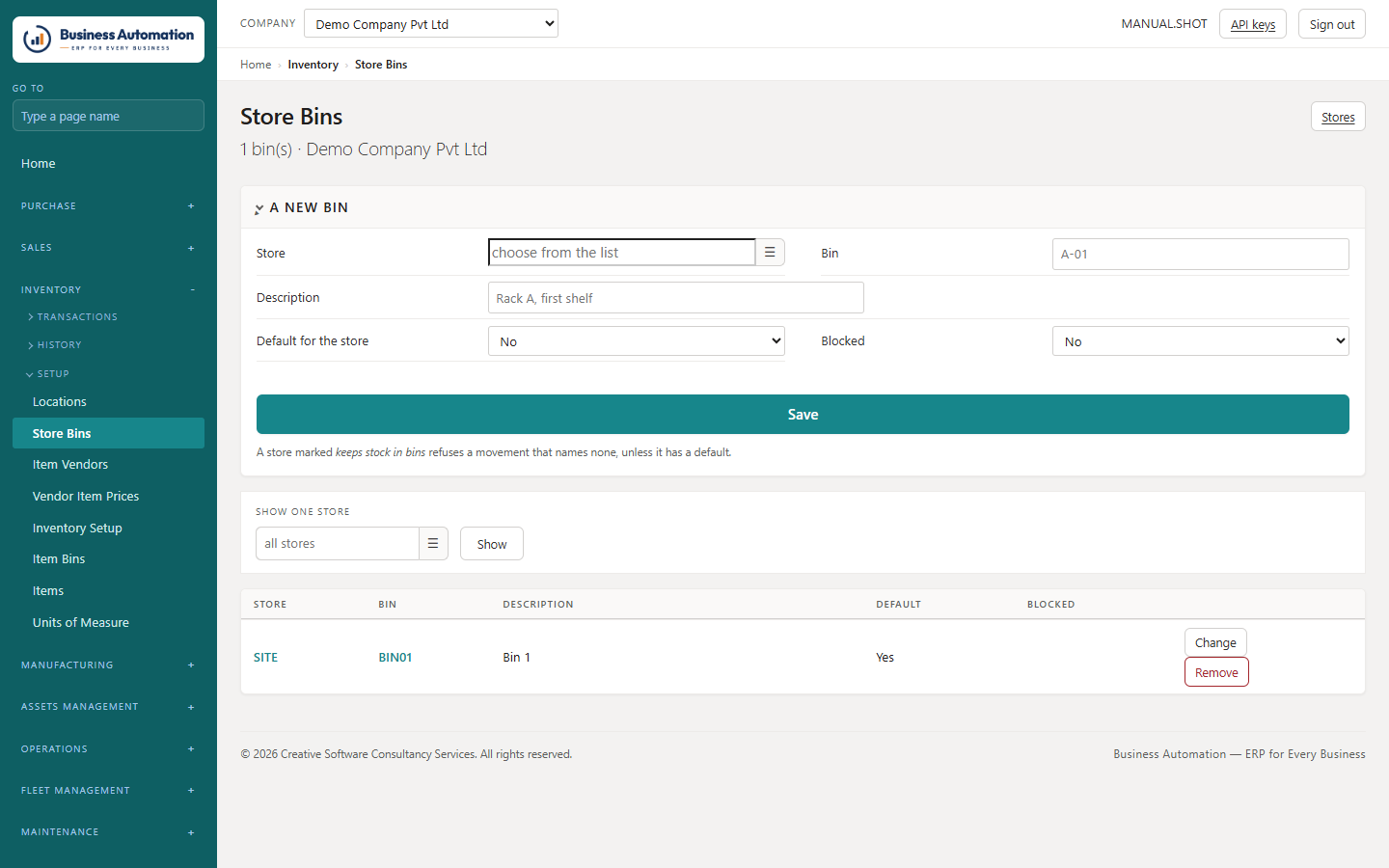Click Change for bin BIN01
1389x868 pixels.
[1215, 642]
